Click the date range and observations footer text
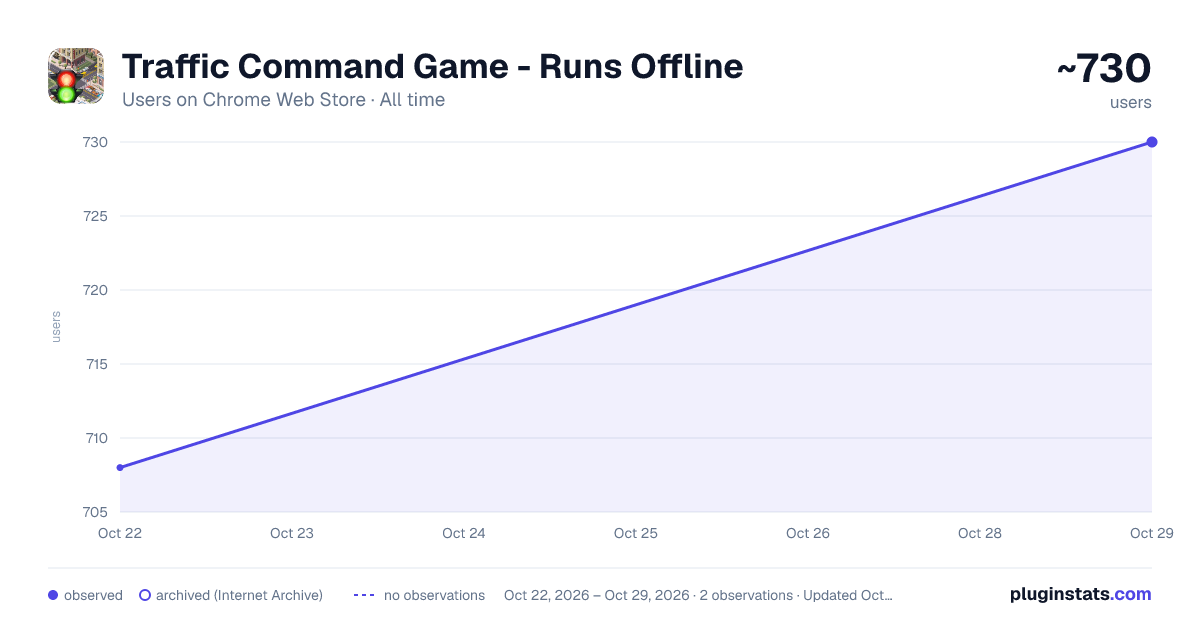The image size is (1200, 630). coord(698,595)
